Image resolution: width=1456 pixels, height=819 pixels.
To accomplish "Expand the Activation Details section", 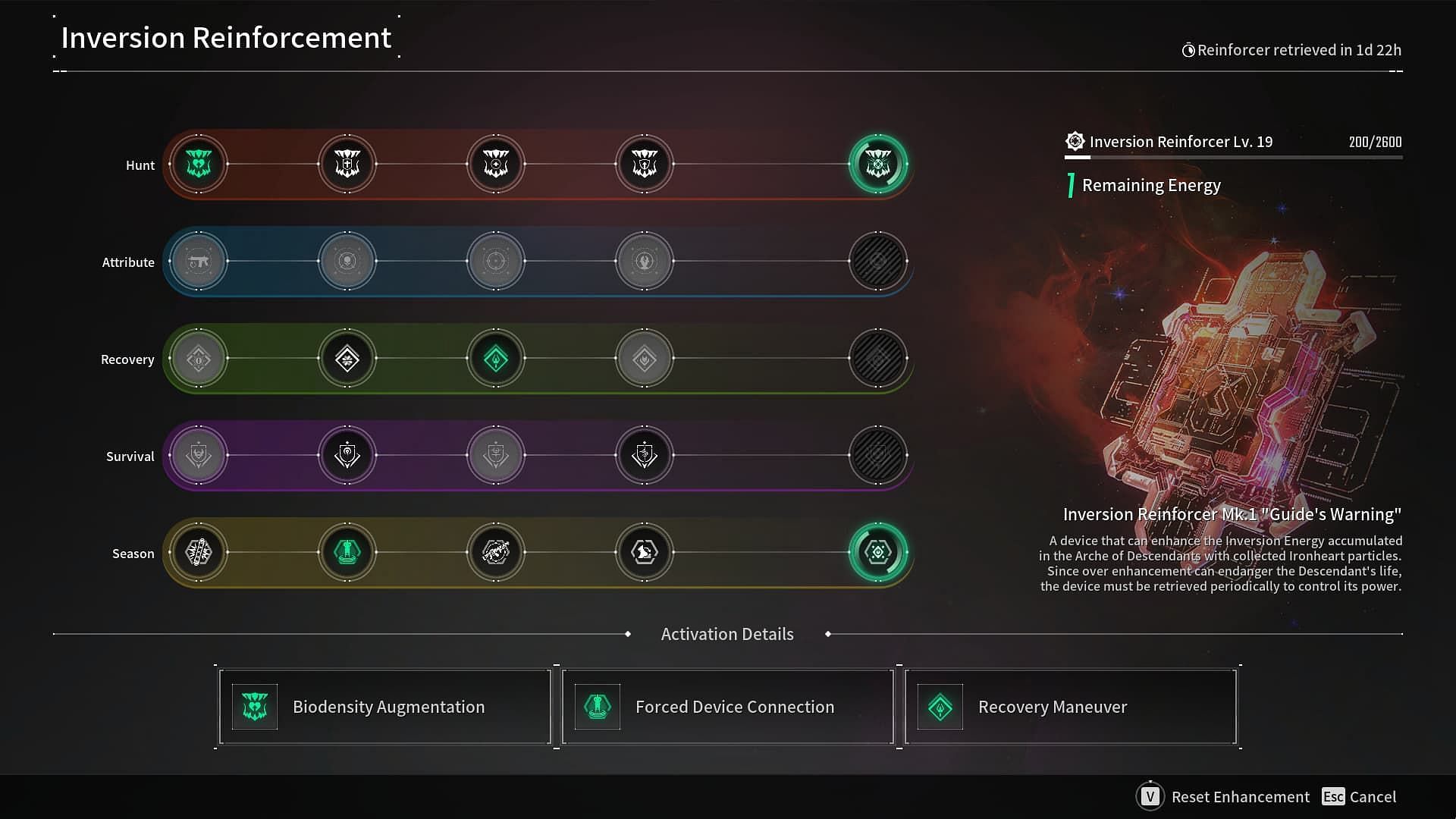I will tap(728, 633).
